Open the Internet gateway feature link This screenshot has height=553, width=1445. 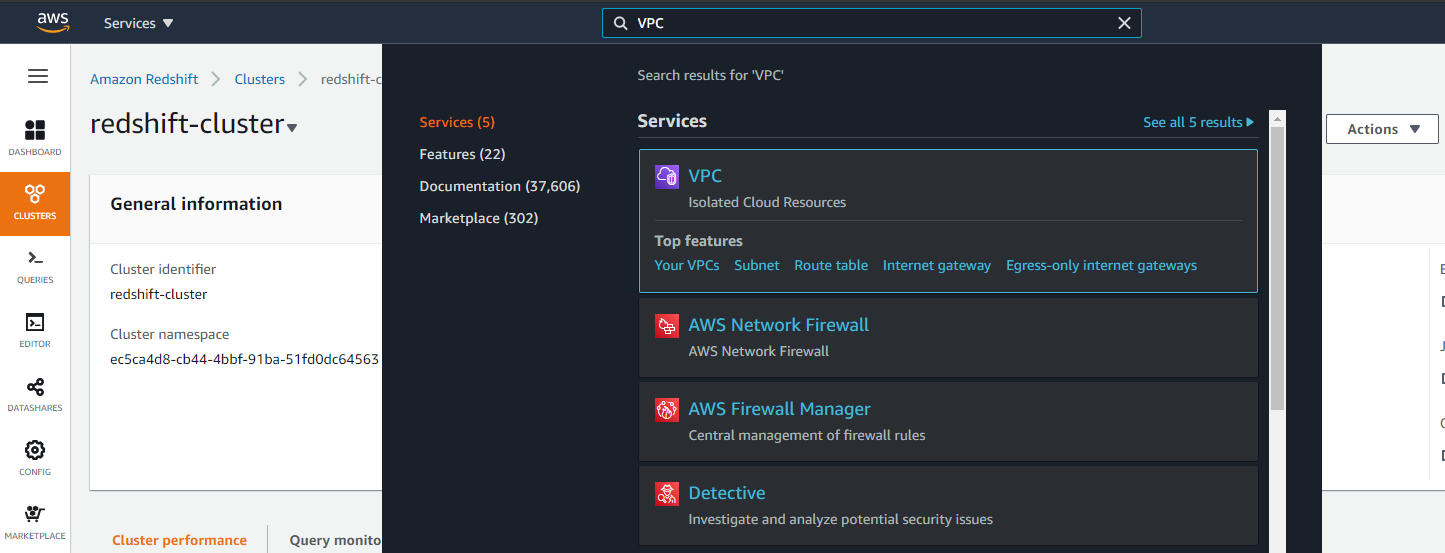tap(936, 265)
